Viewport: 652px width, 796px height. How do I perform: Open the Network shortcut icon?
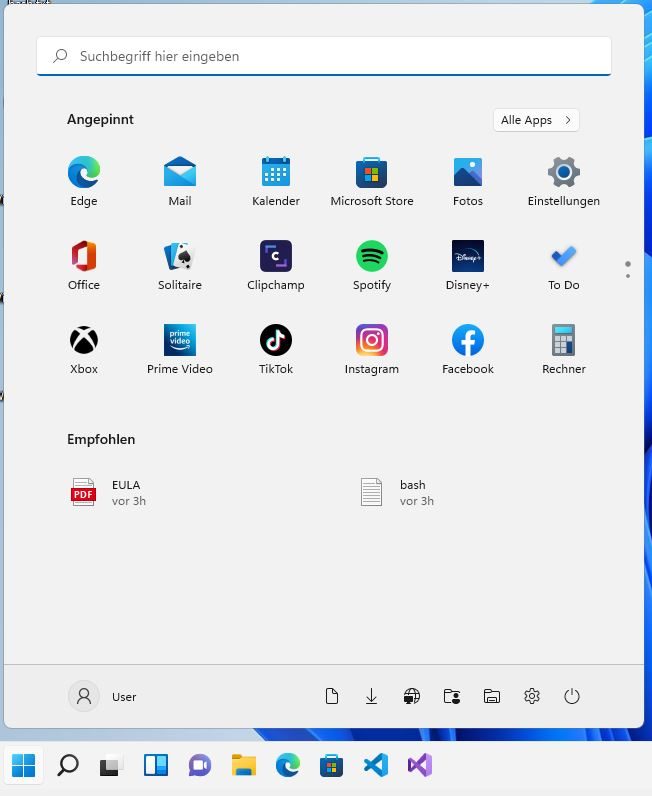412,696
